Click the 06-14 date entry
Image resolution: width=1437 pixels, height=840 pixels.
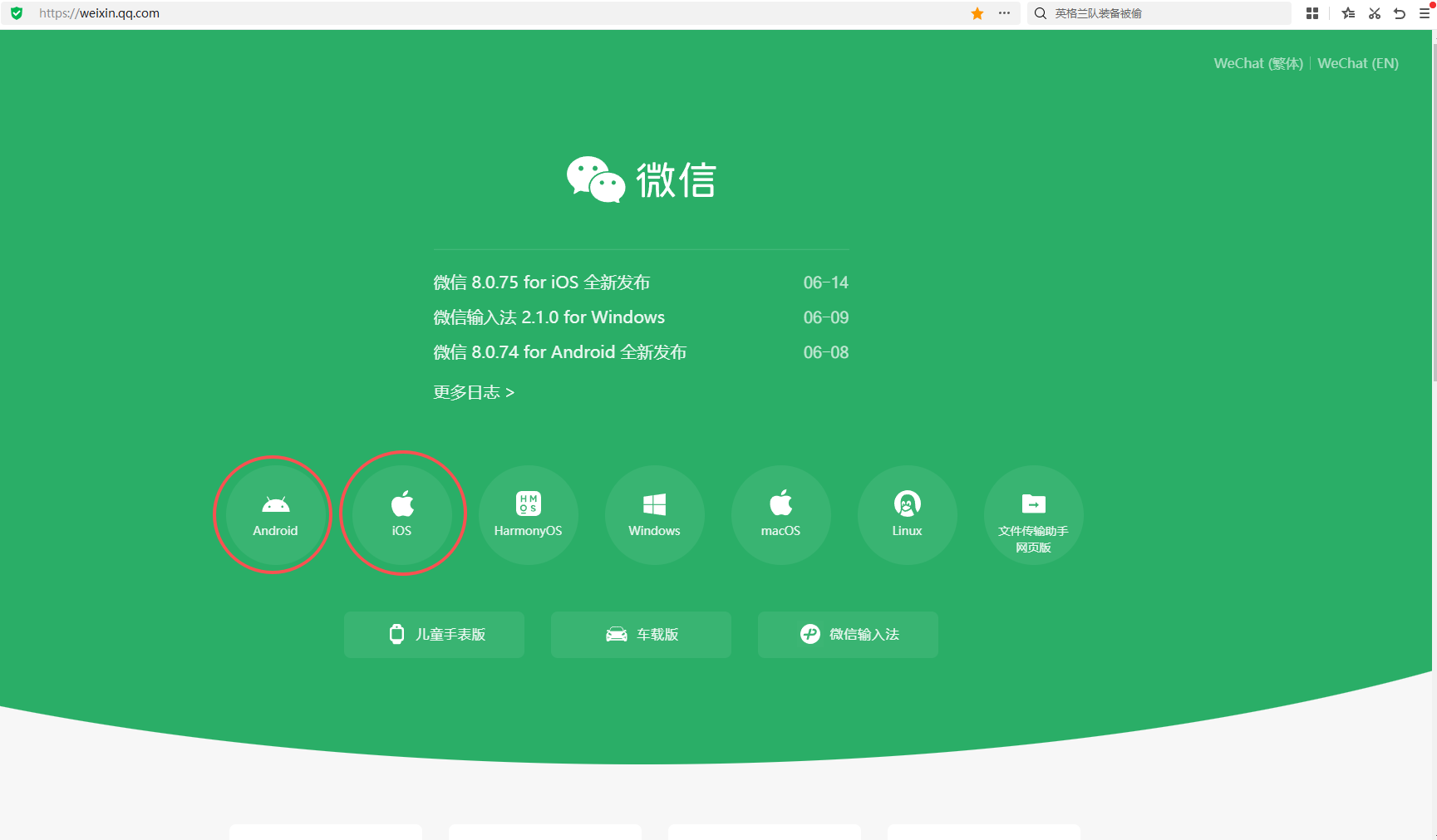point(825,282)
